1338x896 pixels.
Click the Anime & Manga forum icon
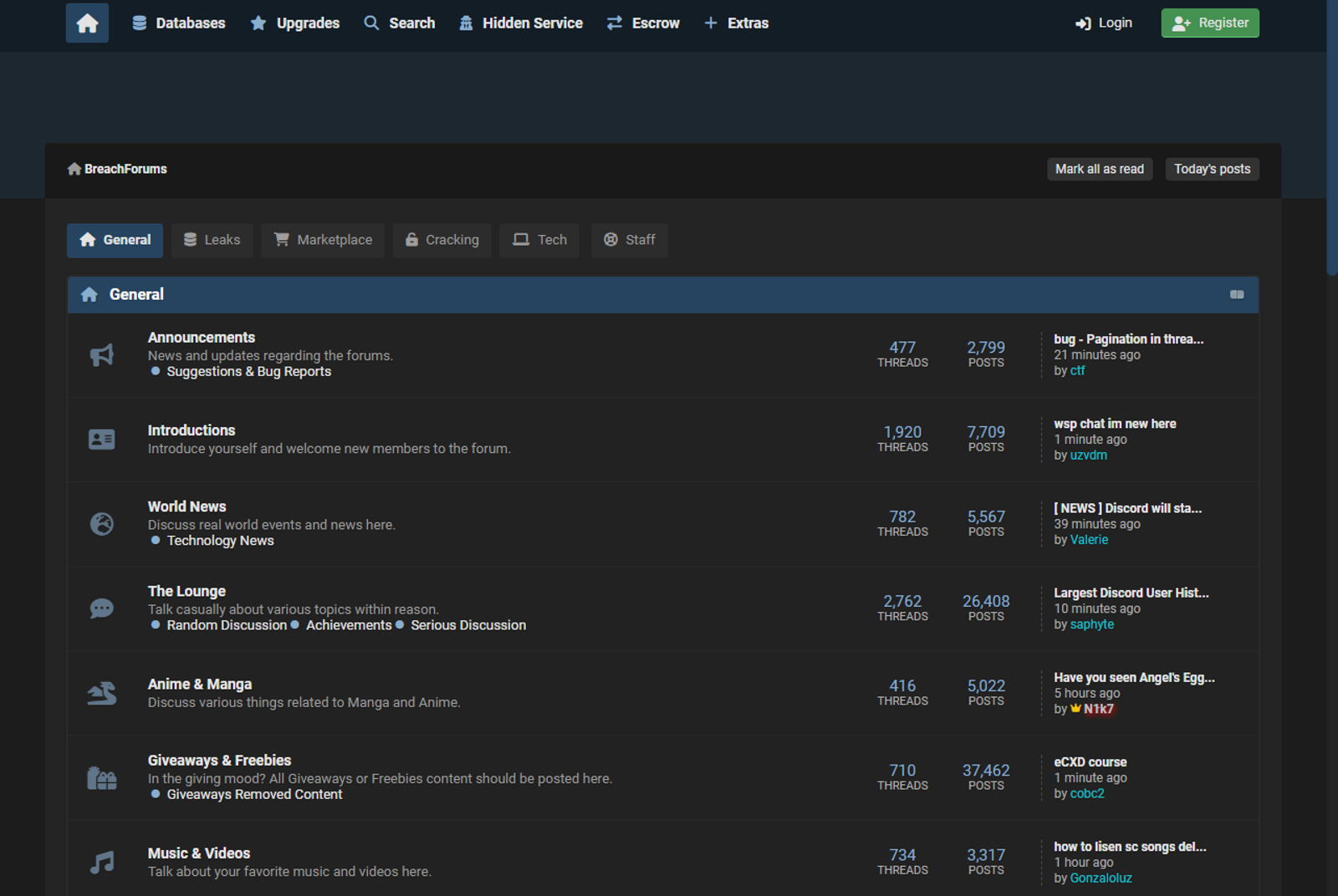102,693
